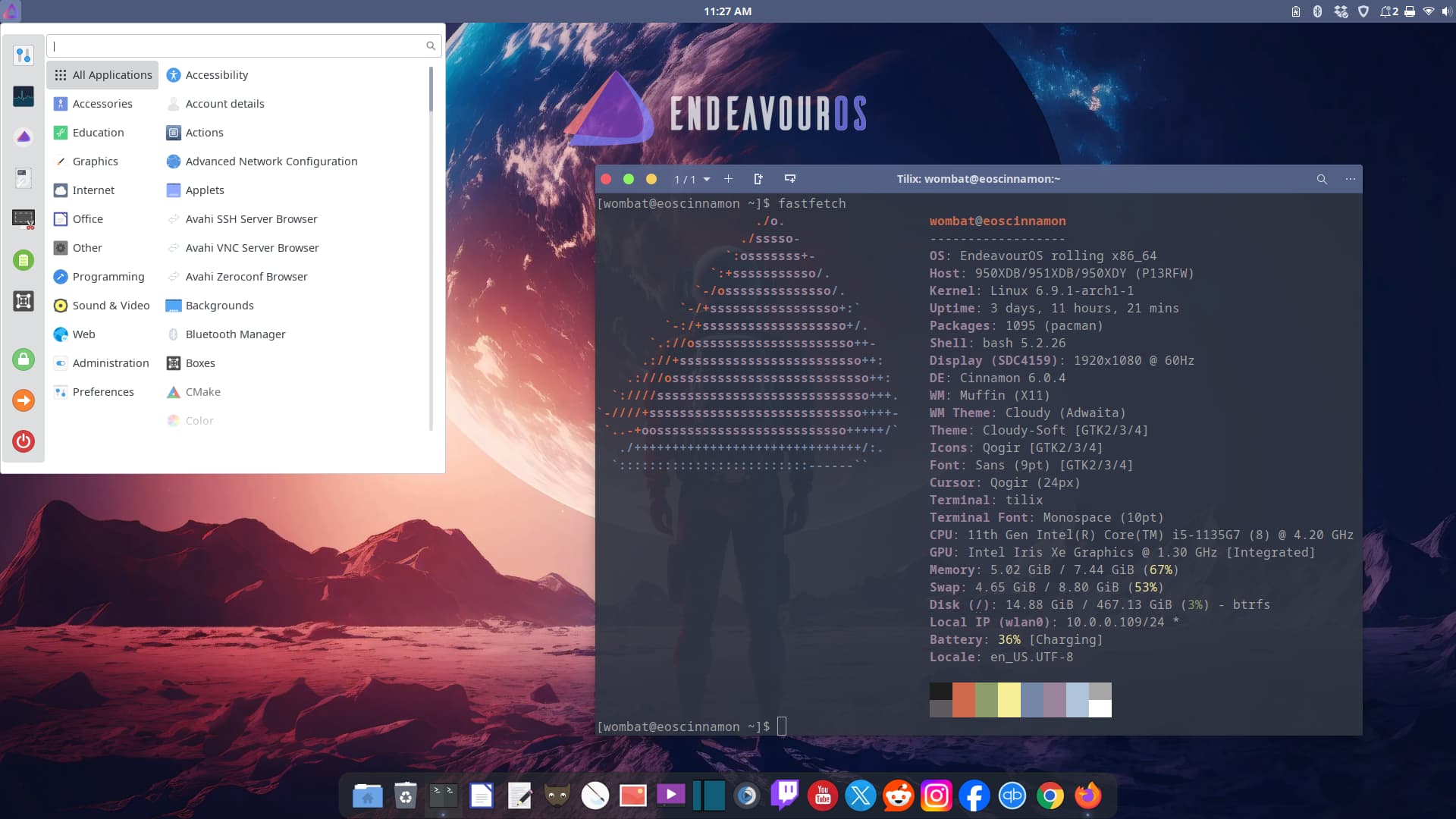Launch qBittorrent from the dock
Viewport: 1456px width, 819px height.
click(1012, 795)
